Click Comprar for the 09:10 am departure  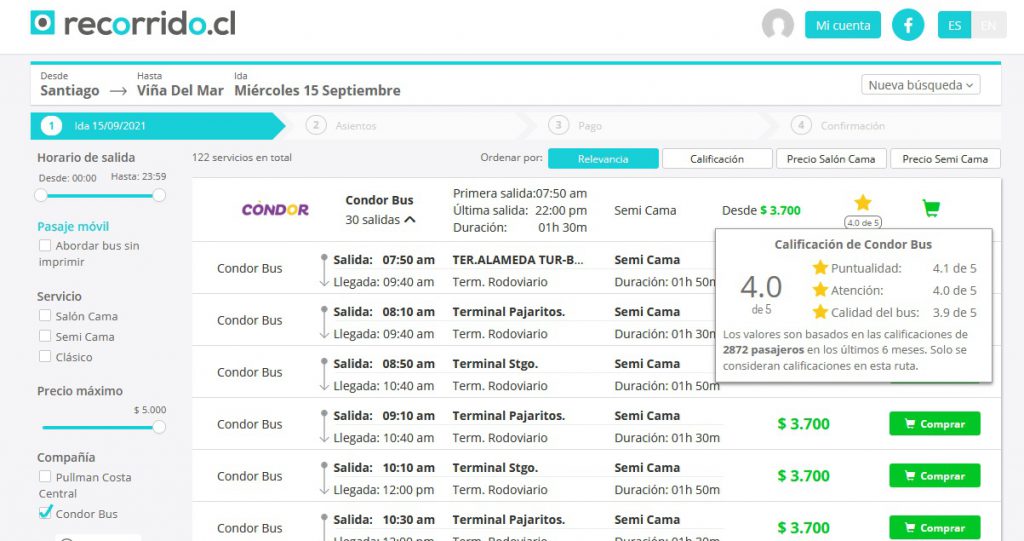pyautogui.click(x=935, y=424)
